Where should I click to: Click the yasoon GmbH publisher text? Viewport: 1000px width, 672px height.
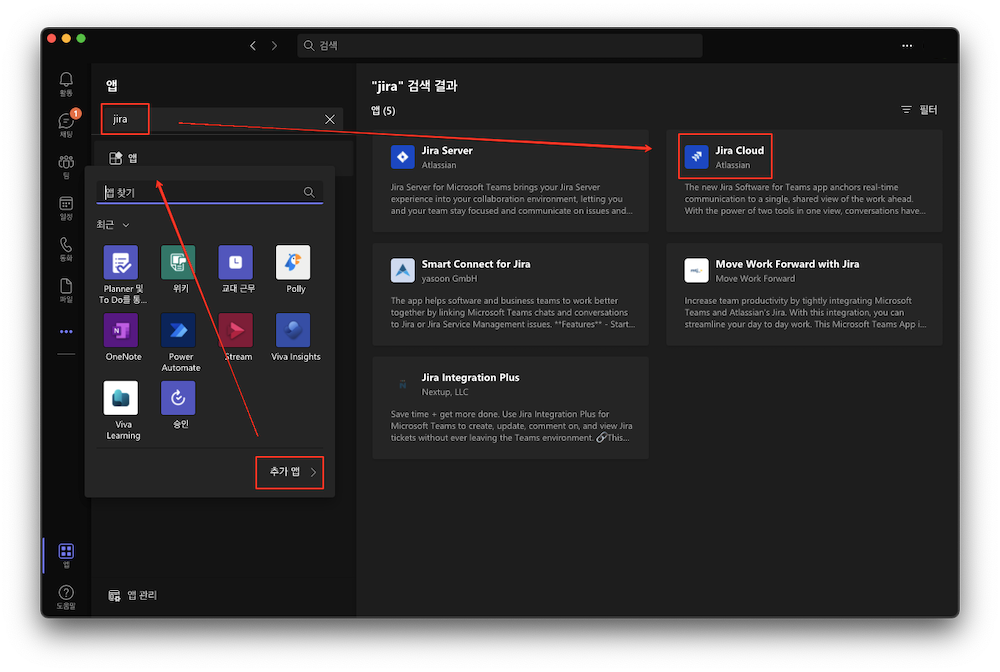[449, 279]
